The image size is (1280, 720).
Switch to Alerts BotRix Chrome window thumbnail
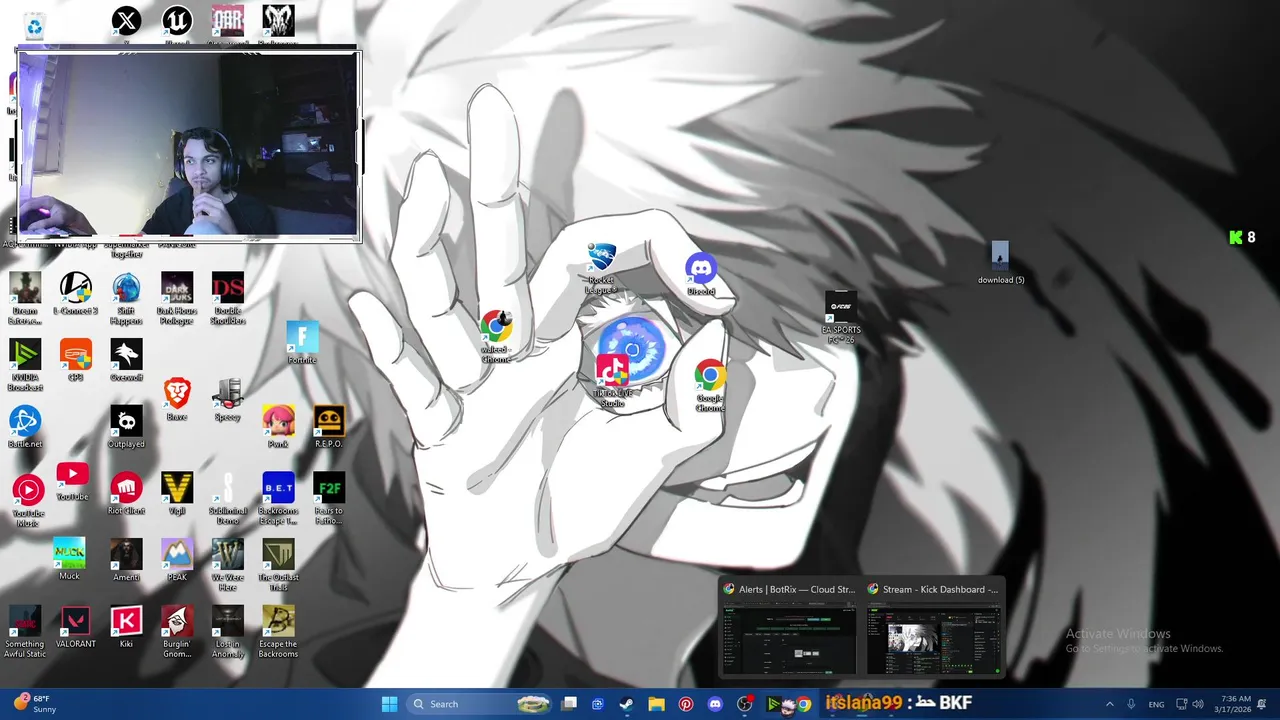click(x=790, y=628)
